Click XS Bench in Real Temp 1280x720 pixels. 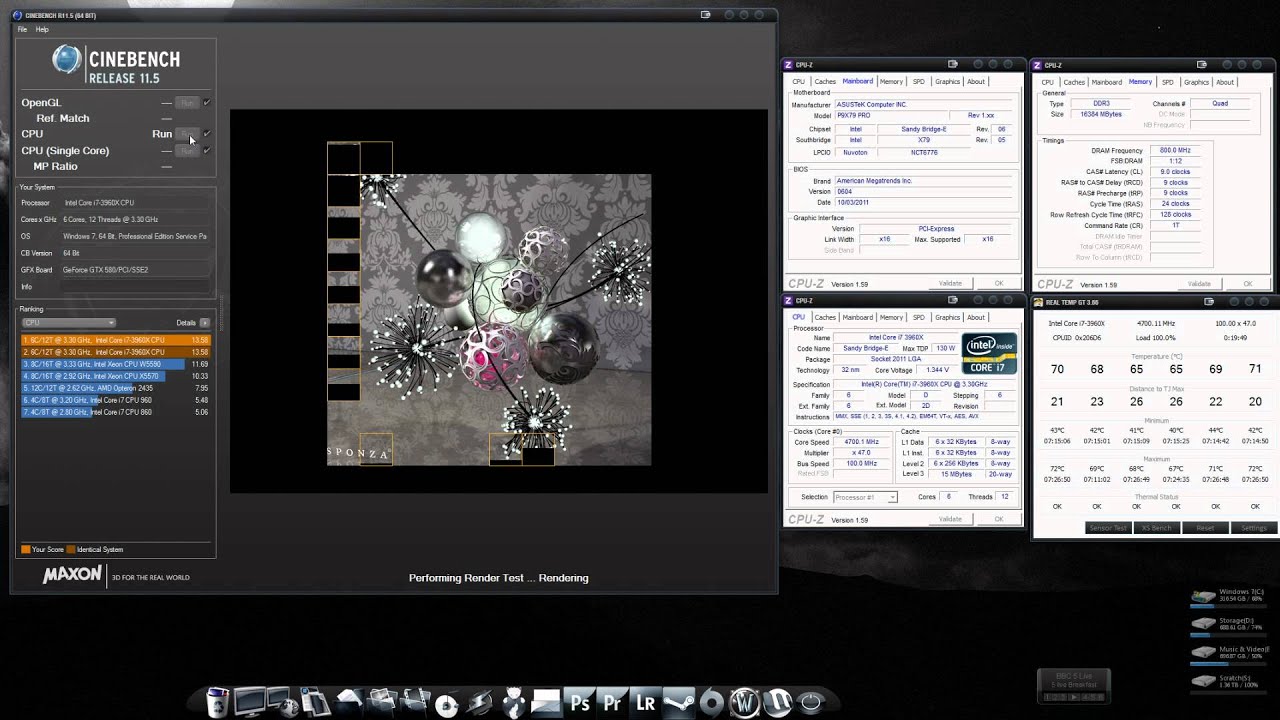pyautogui.click(x=1156, y=528)
